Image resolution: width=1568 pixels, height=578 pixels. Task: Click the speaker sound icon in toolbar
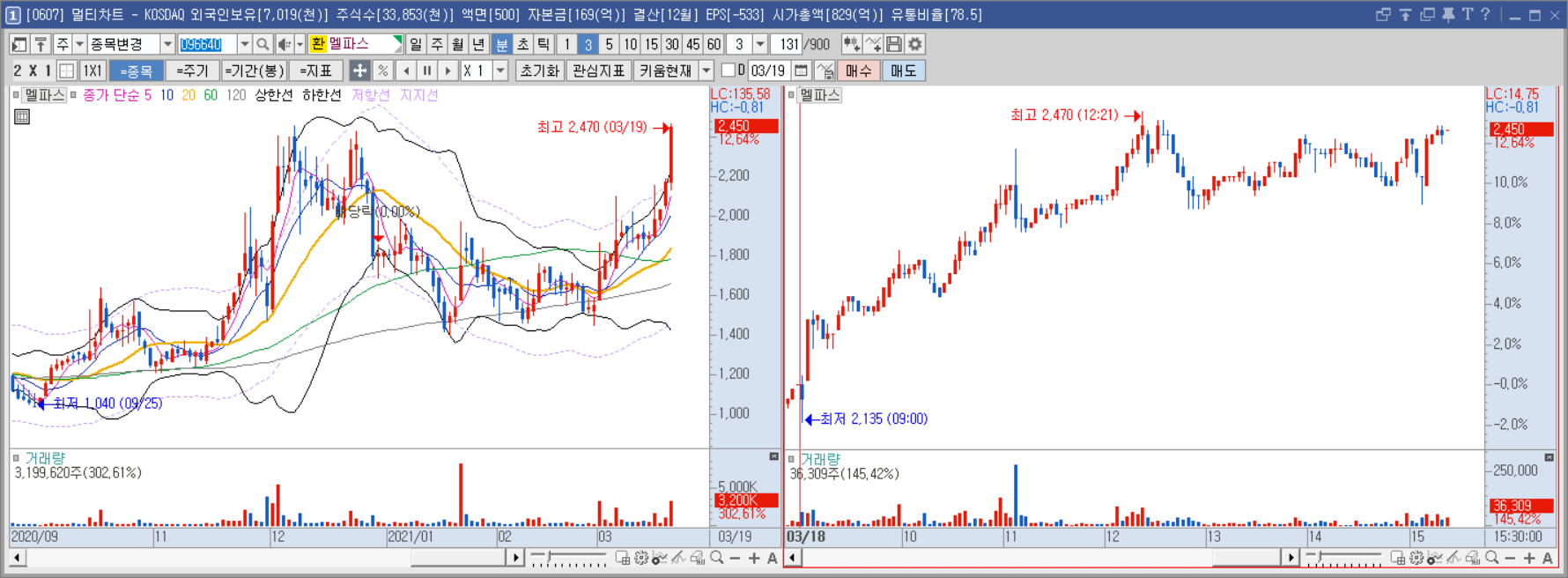click(x=285, y=44)
